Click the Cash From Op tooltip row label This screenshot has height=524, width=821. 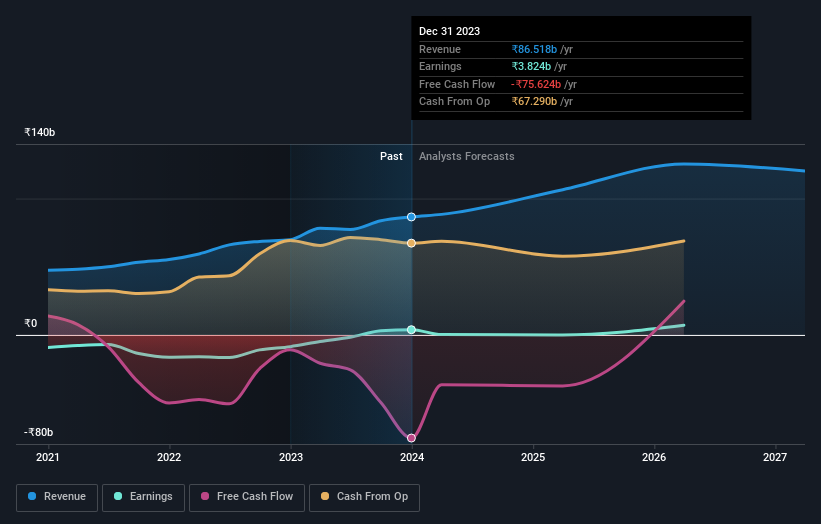(454, 102)
